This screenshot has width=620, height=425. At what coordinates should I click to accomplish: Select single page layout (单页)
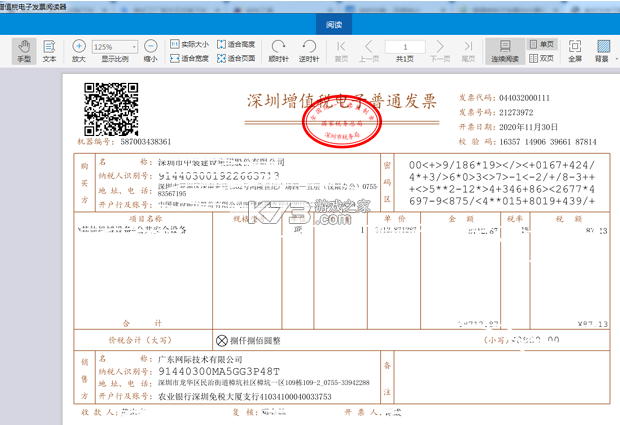(542, 44)
